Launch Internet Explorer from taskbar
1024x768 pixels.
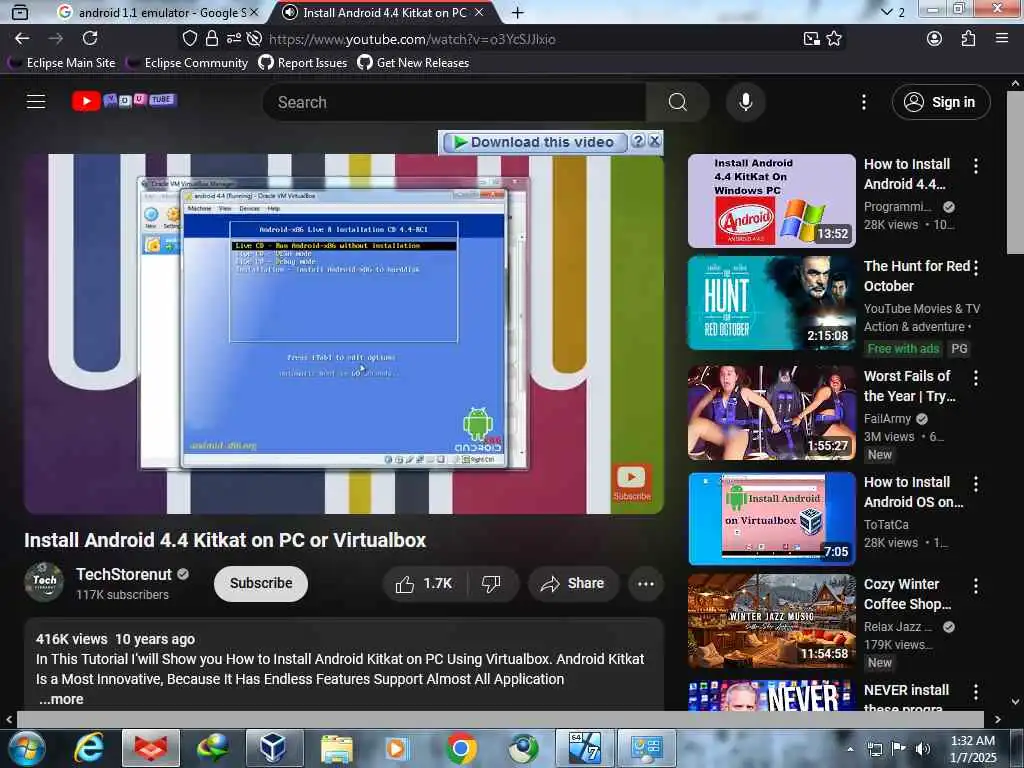(x=88, y=748)
